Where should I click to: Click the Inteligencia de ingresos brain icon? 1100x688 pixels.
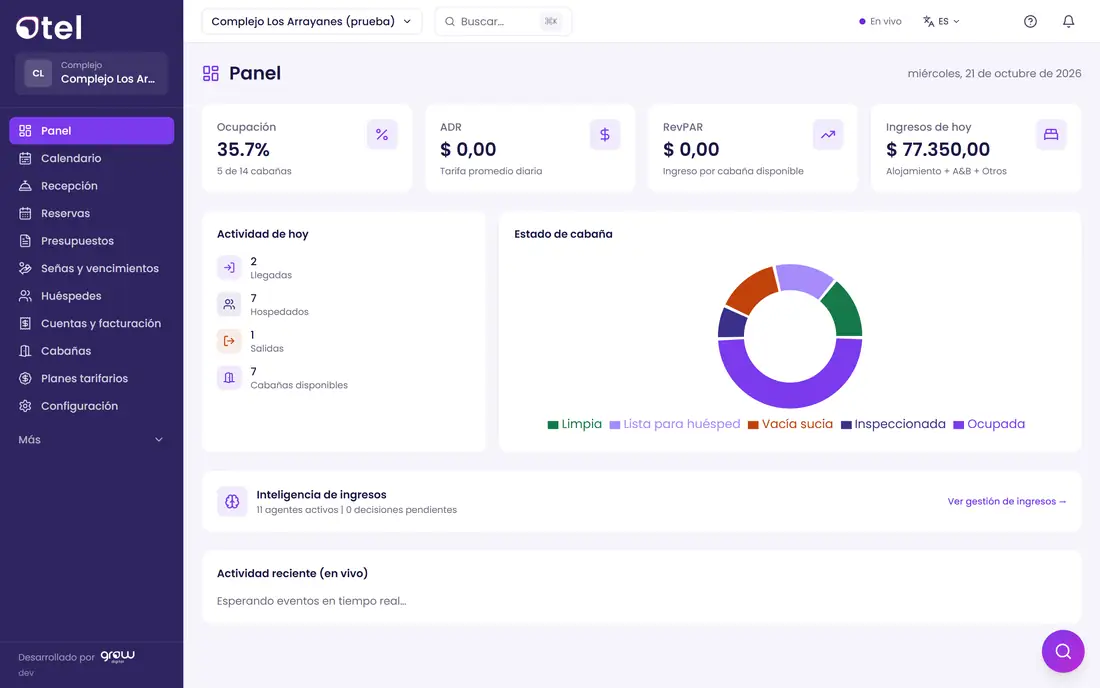(x=232, y=501)
